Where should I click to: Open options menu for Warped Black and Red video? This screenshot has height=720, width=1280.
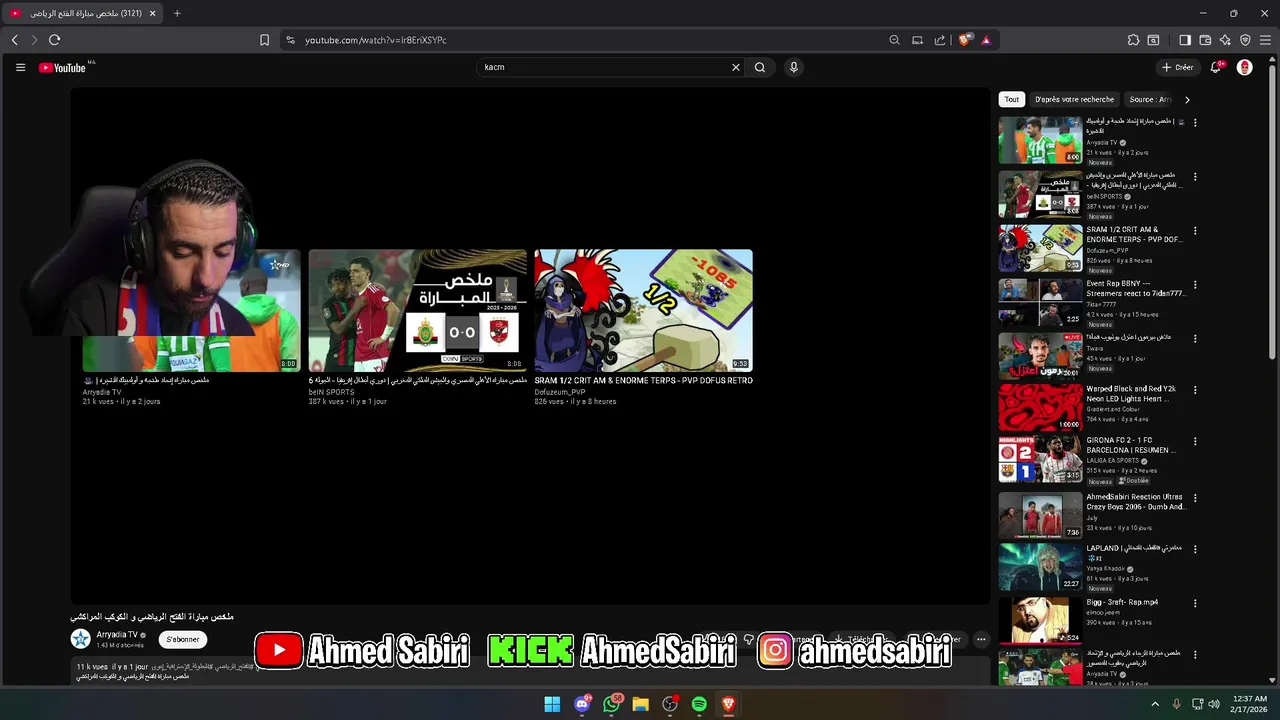tap(1195, 389)
